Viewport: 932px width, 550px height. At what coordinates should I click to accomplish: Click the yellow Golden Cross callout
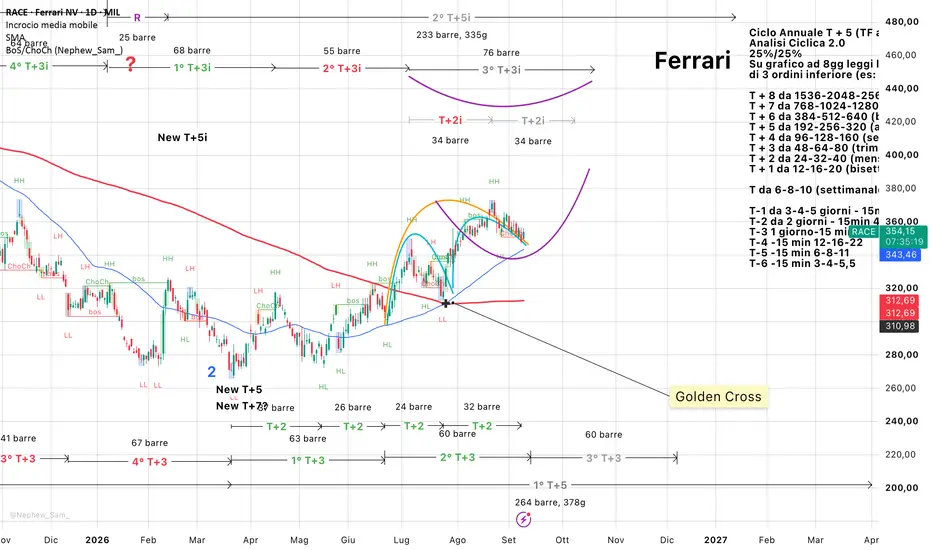[719, 397]
